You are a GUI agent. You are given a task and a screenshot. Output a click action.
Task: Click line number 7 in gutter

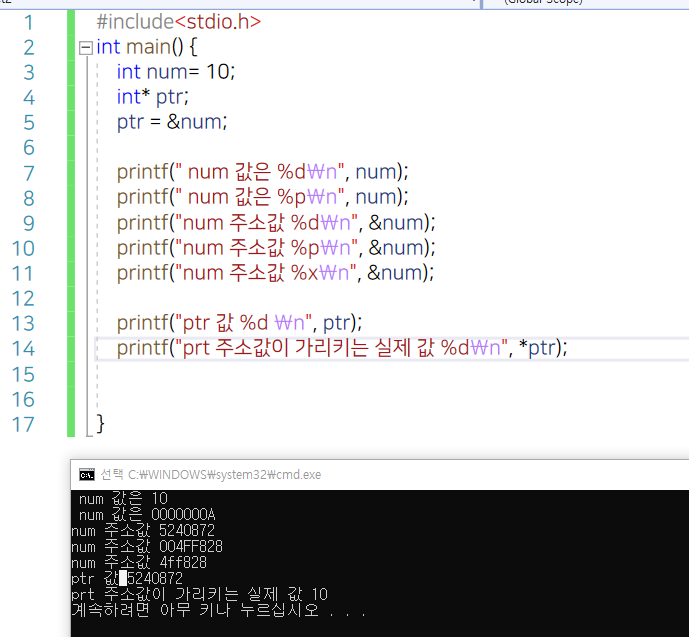(x=29, y=173)
